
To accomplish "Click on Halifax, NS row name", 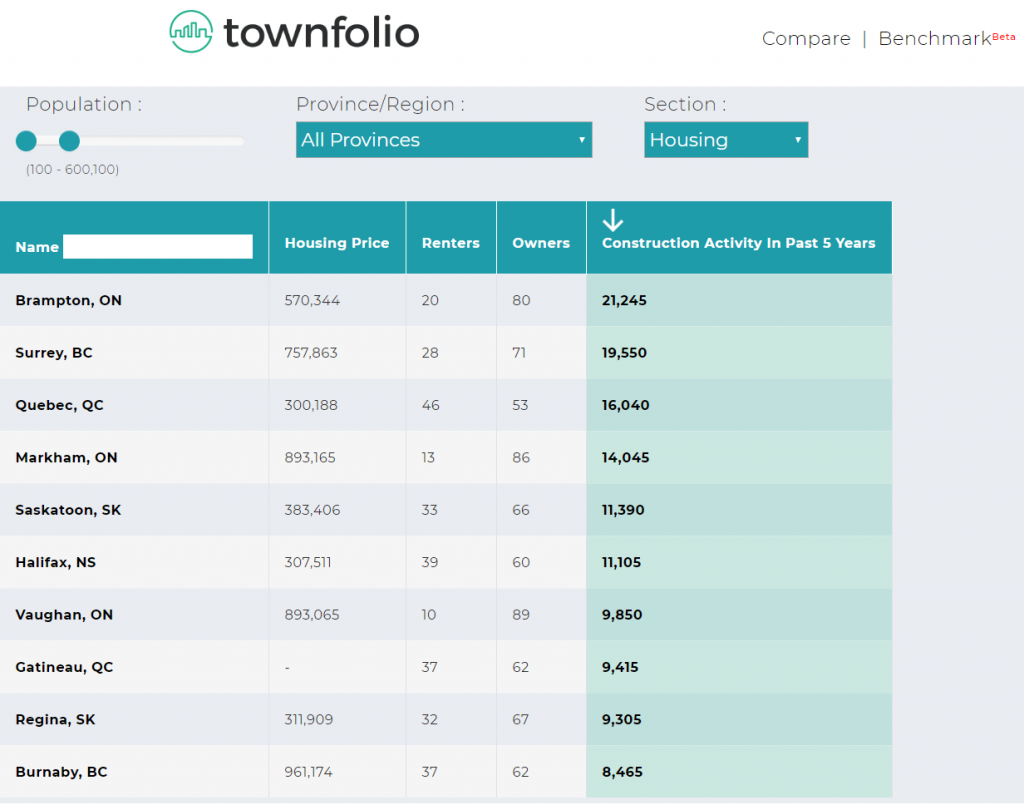I will pyautogui.click(x=56, y=563).
